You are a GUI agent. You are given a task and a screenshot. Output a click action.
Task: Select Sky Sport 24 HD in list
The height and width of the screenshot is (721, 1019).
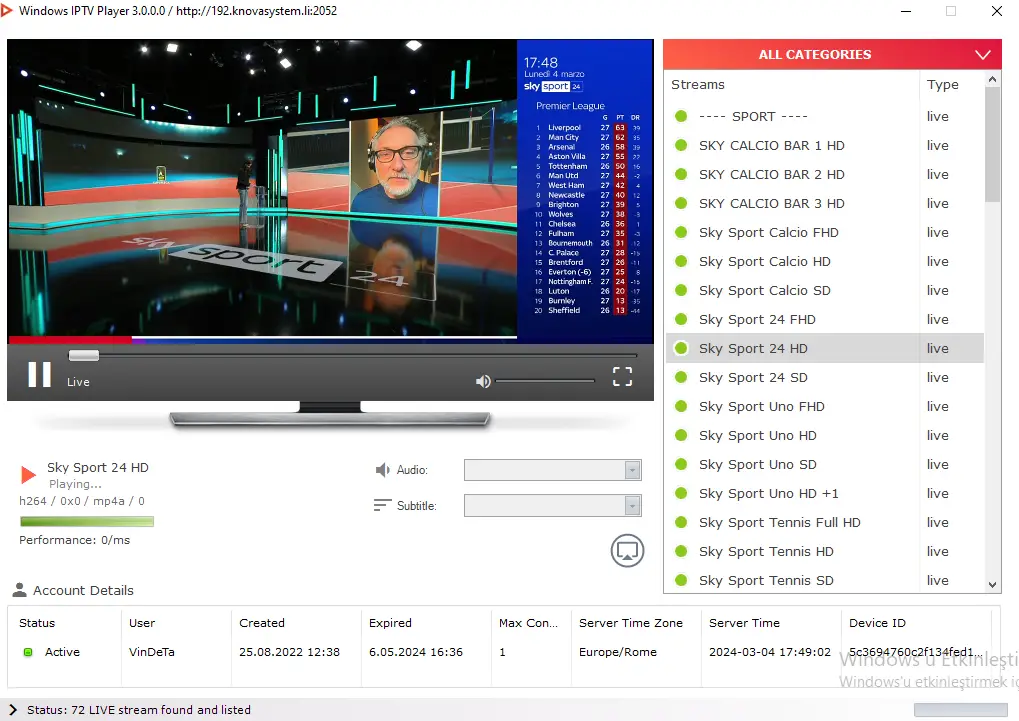coord(824,348)
